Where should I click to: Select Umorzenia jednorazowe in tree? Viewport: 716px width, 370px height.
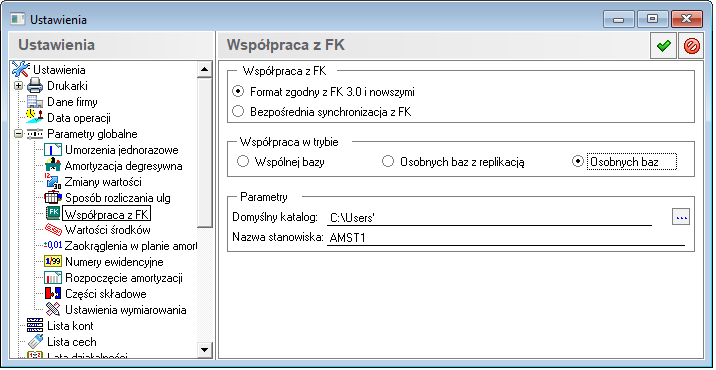121,150
